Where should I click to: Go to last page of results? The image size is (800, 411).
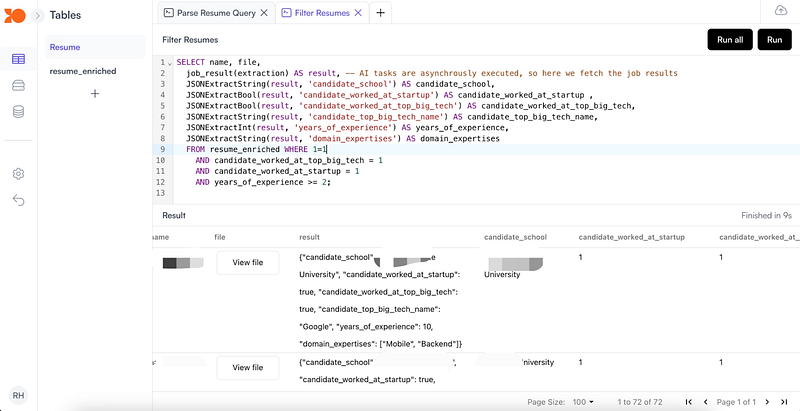tap(784, 402)
